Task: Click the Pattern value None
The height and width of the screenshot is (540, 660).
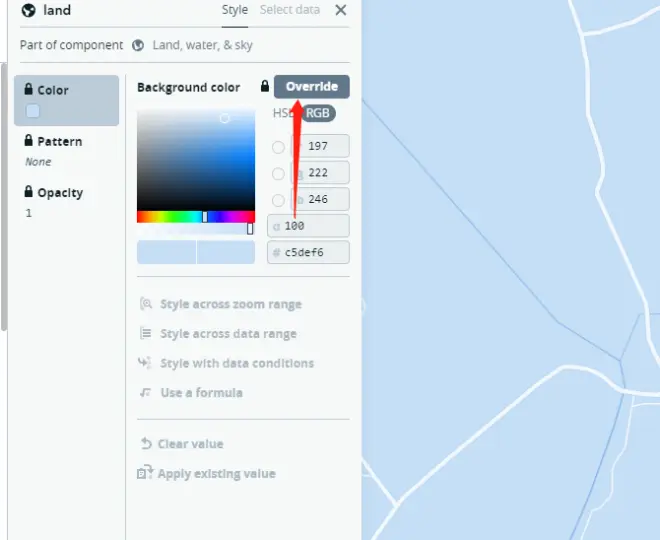Action: 38,162
